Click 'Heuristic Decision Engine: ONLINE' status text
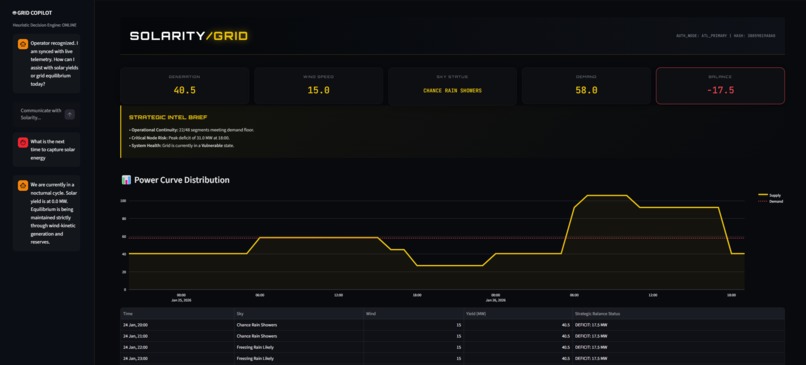The image size is (806, 365). 45,25
